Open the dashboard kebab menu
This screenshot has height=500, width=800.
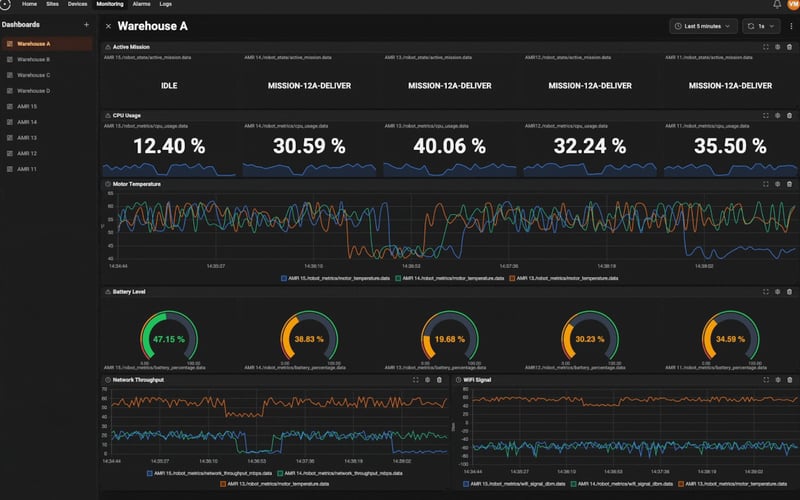point(791,26)
